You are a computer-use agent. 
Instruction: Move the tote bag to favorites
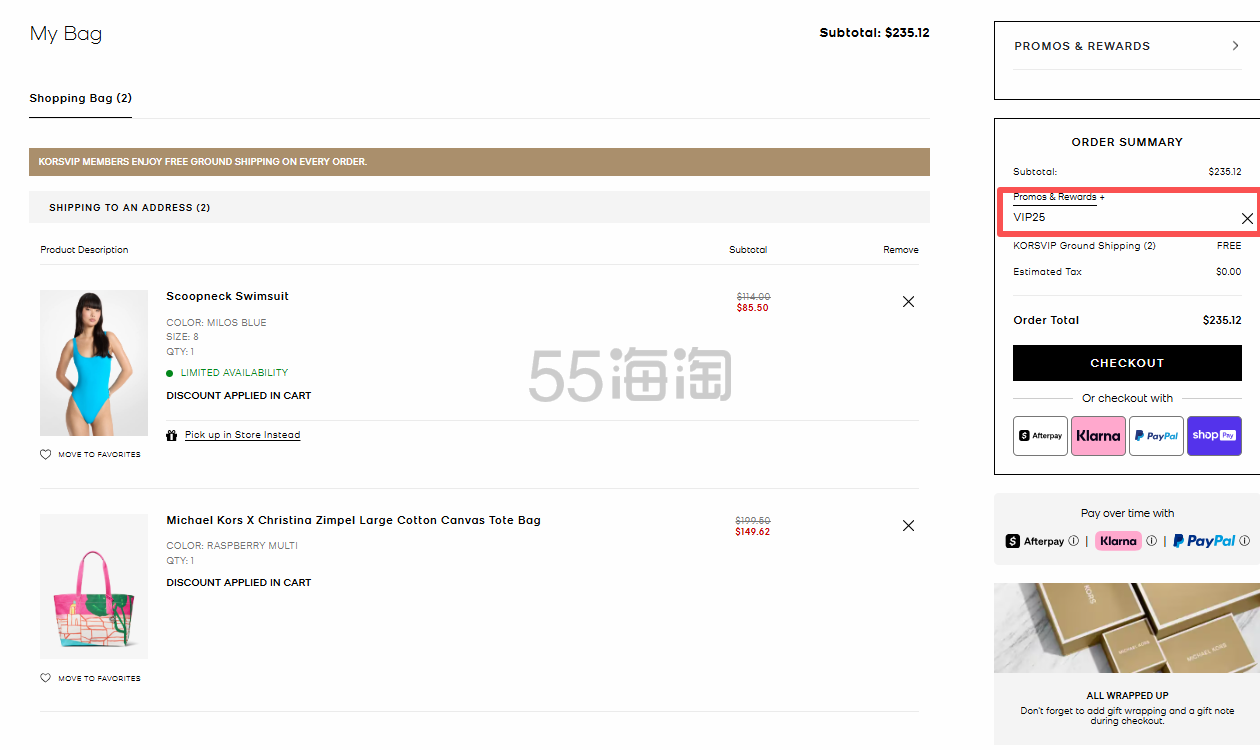click(99, 679)
